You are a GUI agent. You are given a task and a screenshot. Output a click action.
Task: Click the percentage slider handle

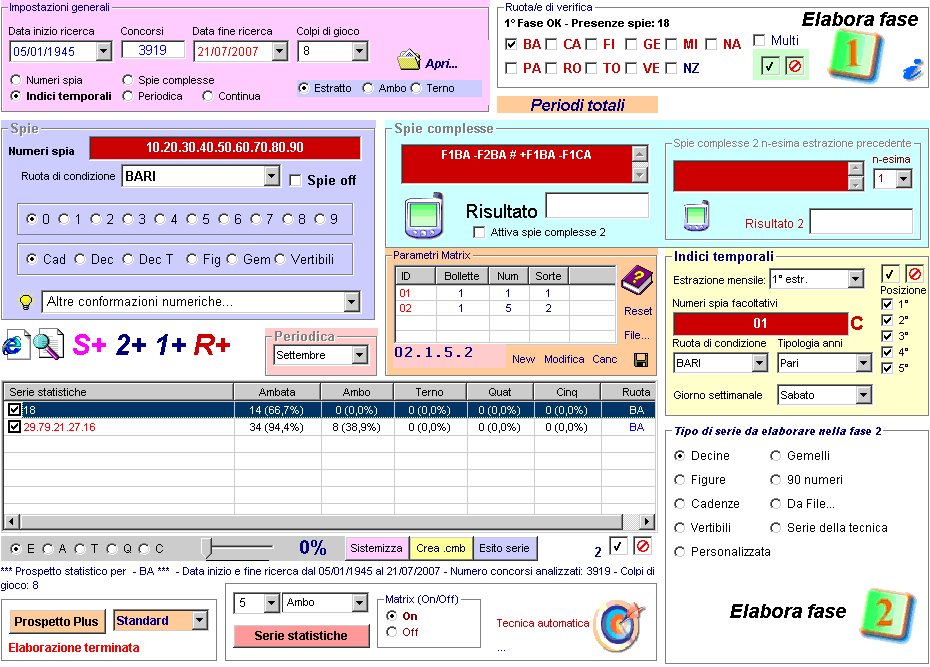tap(206, 548)
